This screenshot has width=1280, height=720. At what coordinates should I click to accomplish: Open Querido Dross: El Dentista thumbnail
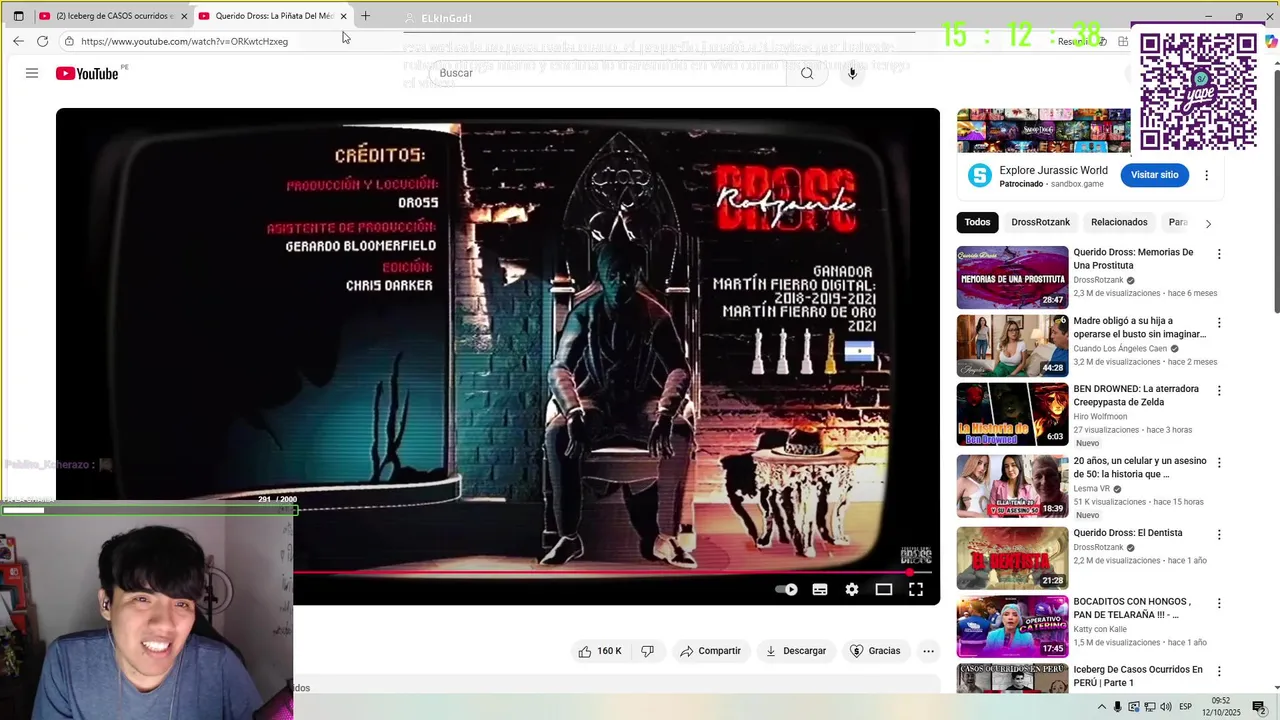click(x=1012, y=558)
